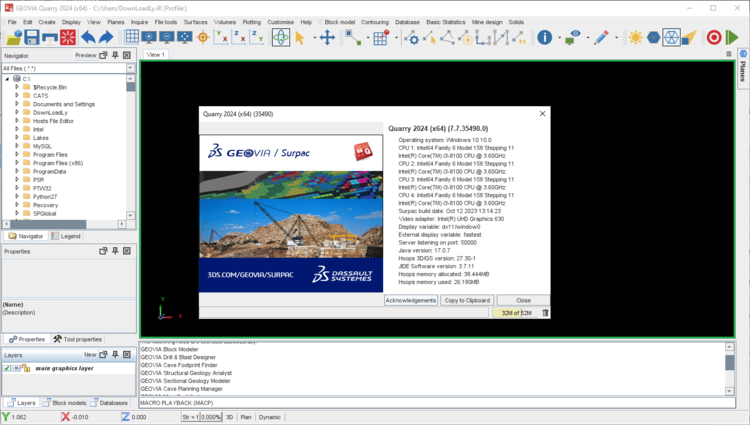
Task: Click the Copy to Clipboard button
Action: click(x=467, y=300)
